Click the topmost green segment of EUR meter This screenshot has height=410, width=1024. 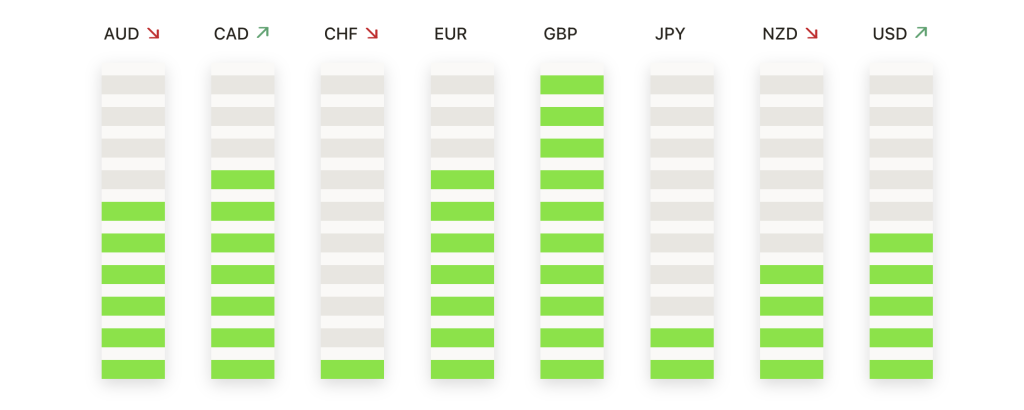pos(462,180)
